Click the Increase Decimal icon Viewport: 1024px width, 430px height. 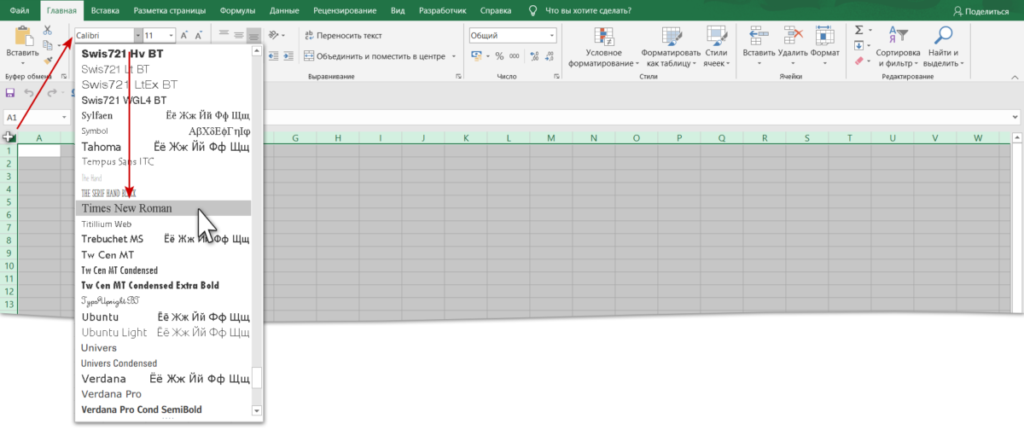coord(535,56)
